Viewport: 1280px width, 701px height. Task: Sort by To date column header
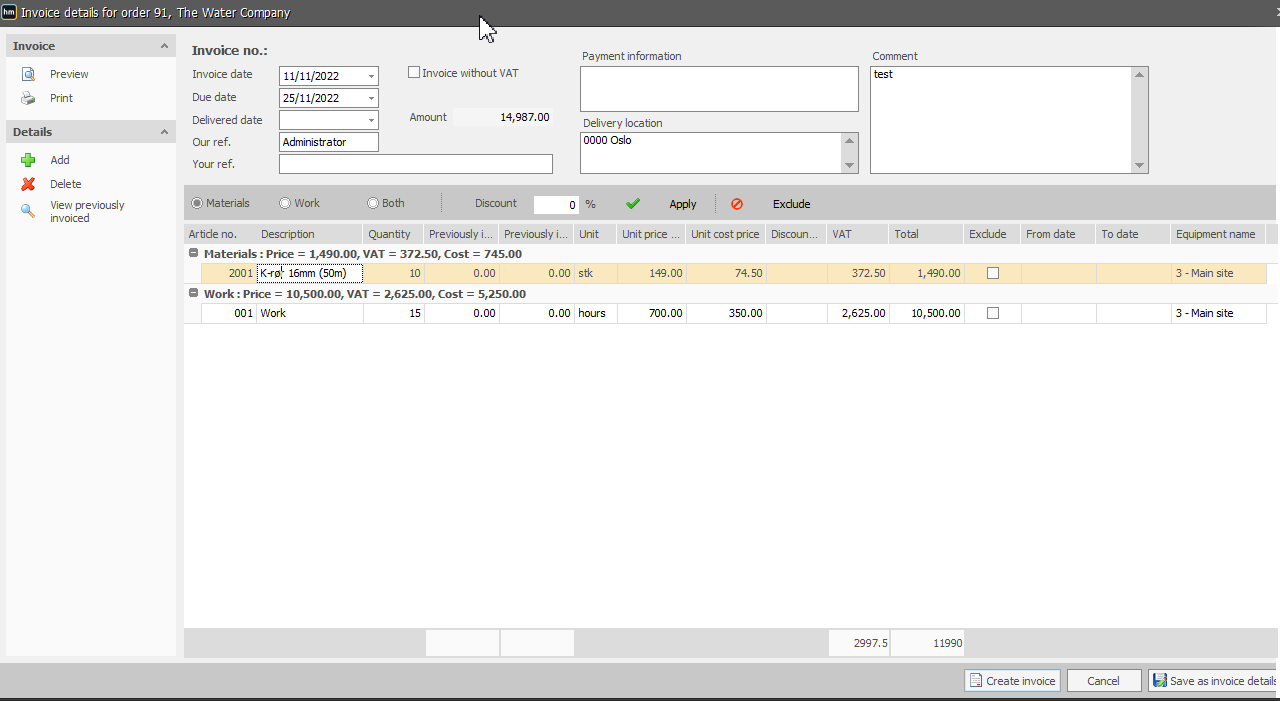(x=1133, y=234)
